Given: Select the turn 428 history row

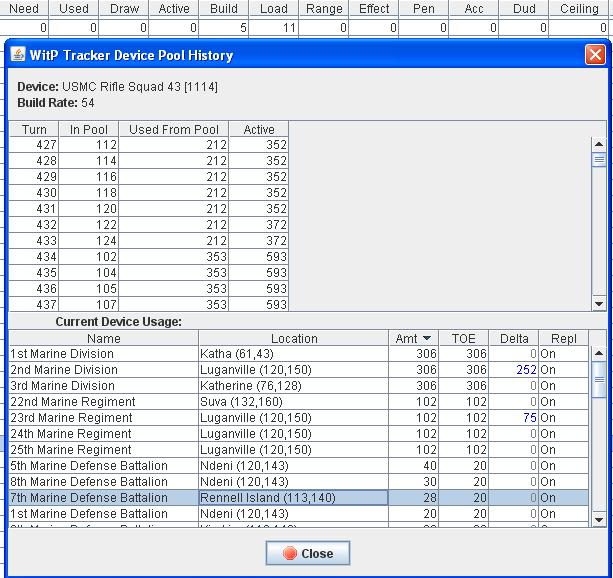Looking at the screenshot, I should click(x=149, y=161).
